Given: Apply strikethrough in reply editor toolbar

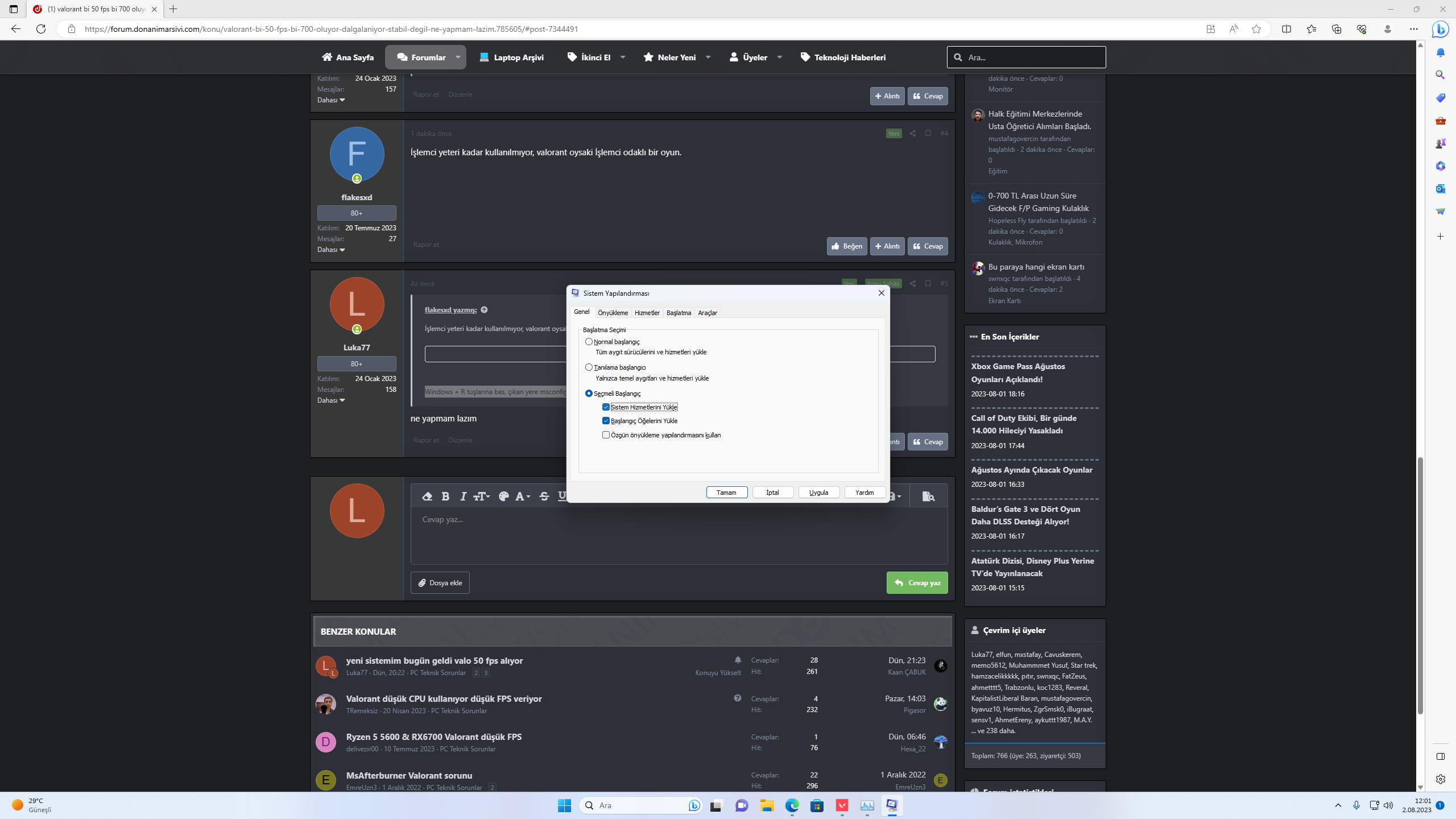Looking at the screenshot, I should [x=544, y=497].
